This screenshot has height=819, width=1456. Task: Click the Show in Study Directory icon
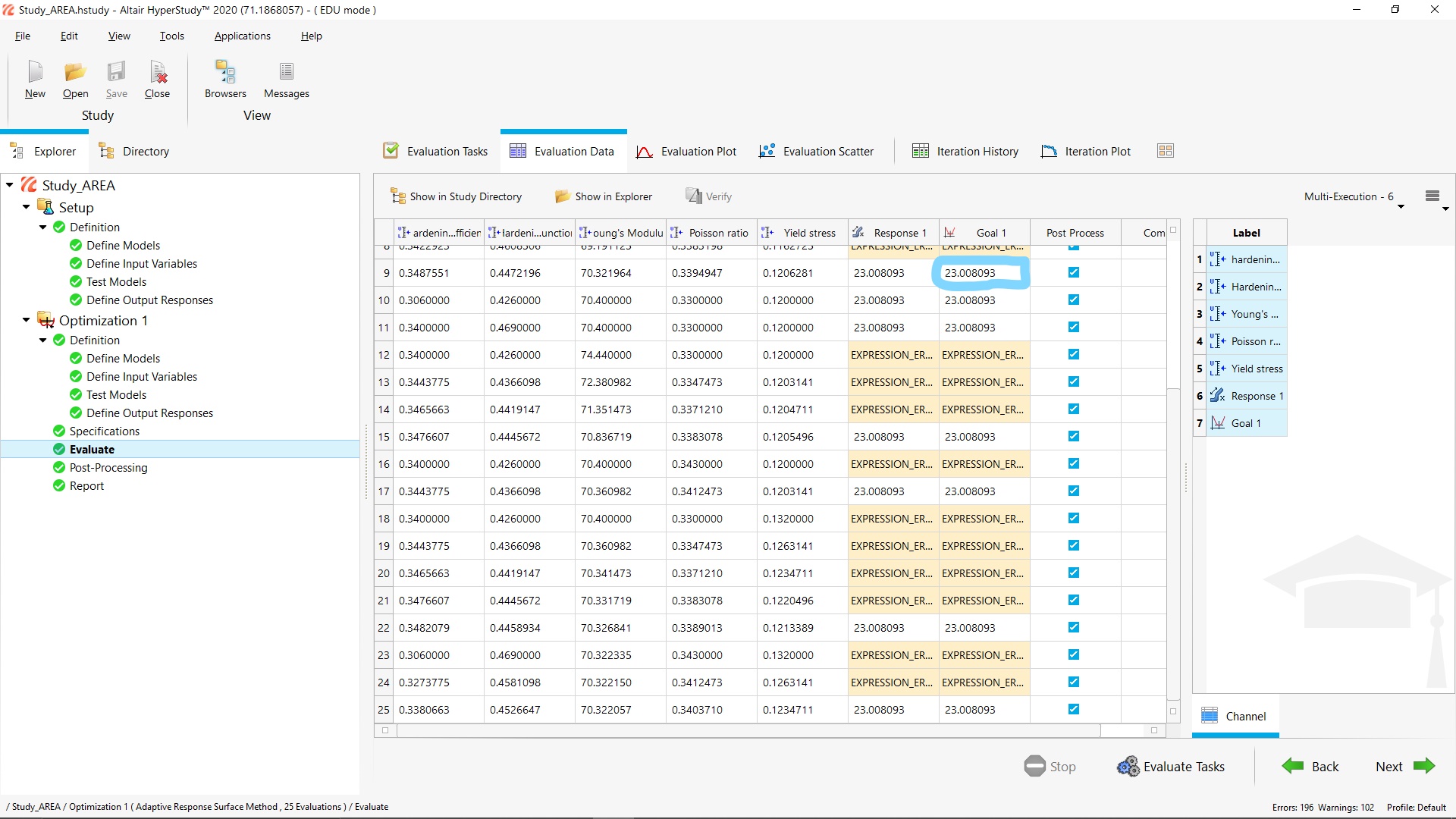click(397, 196)
